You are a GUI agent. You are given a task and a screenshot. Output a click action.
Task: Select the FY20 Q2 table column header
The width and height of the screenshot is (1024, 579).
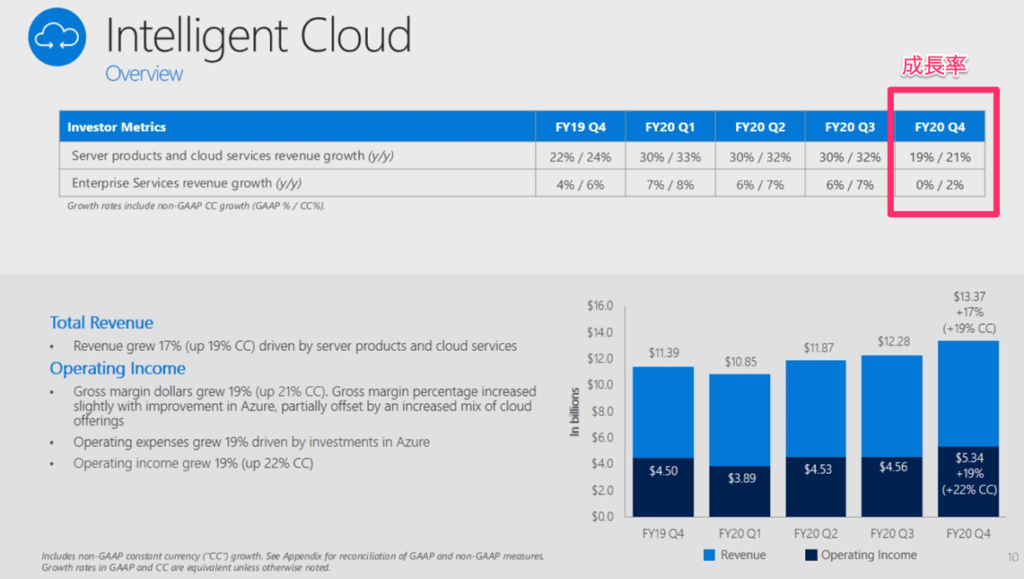[x=760, y=127]
